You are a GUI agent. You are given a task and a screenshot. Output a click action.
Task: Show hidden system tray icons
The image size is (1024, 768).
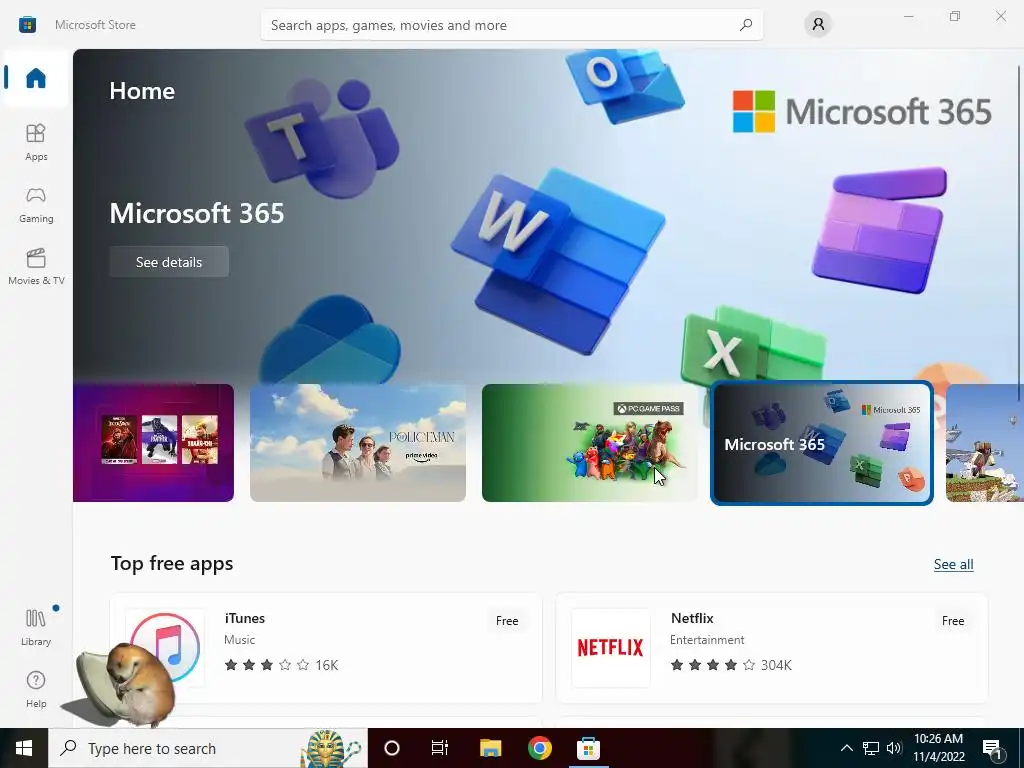[x=846, y=748]
